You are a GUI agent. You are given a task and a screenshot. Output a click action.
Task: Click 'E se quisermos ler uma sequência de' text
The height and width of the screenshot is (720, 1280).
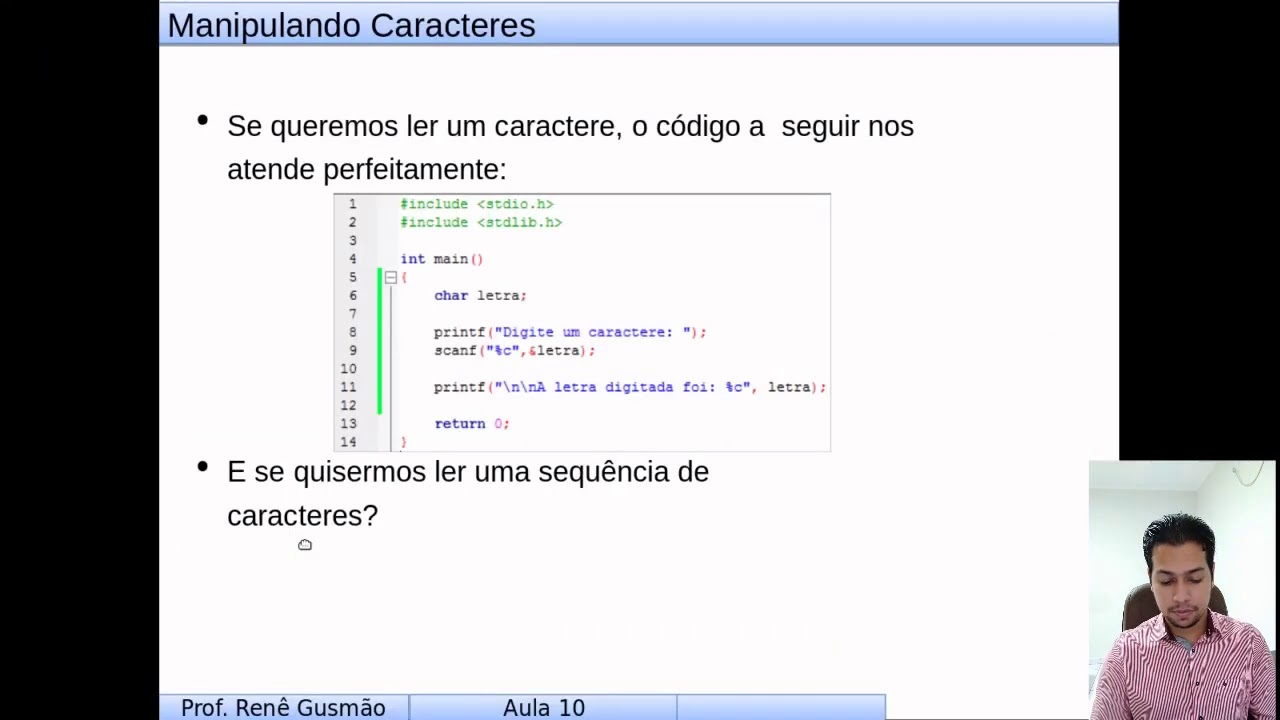[x=468, y=472]
